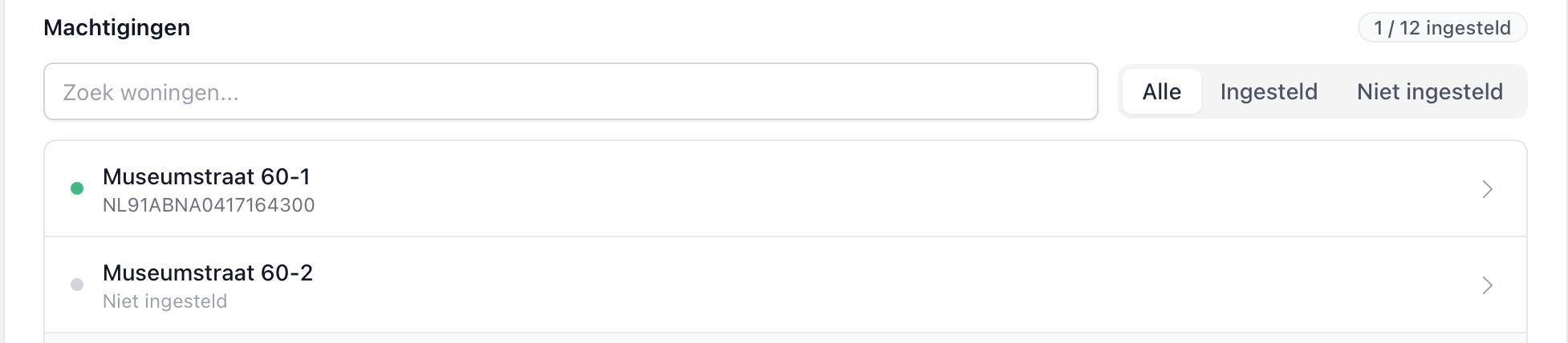Click 'Niet ingesteld' status under Museumstraat 60-2
The height and width of the screenshot is (343, 1568).
165,301
